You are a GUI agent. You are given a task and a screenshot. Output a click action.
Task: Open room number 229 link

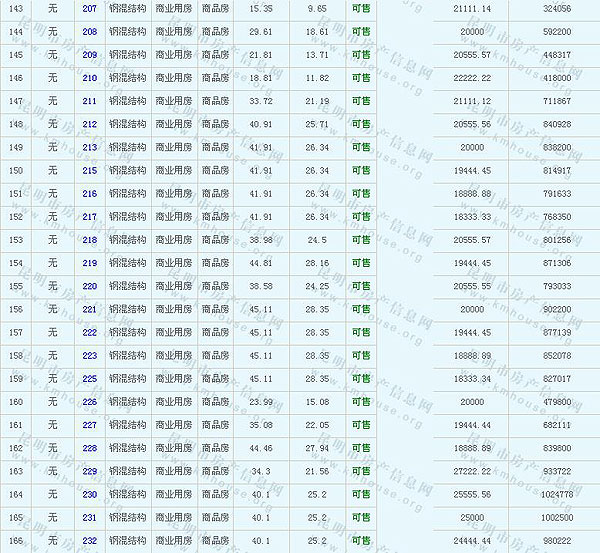tap(90, 471)
